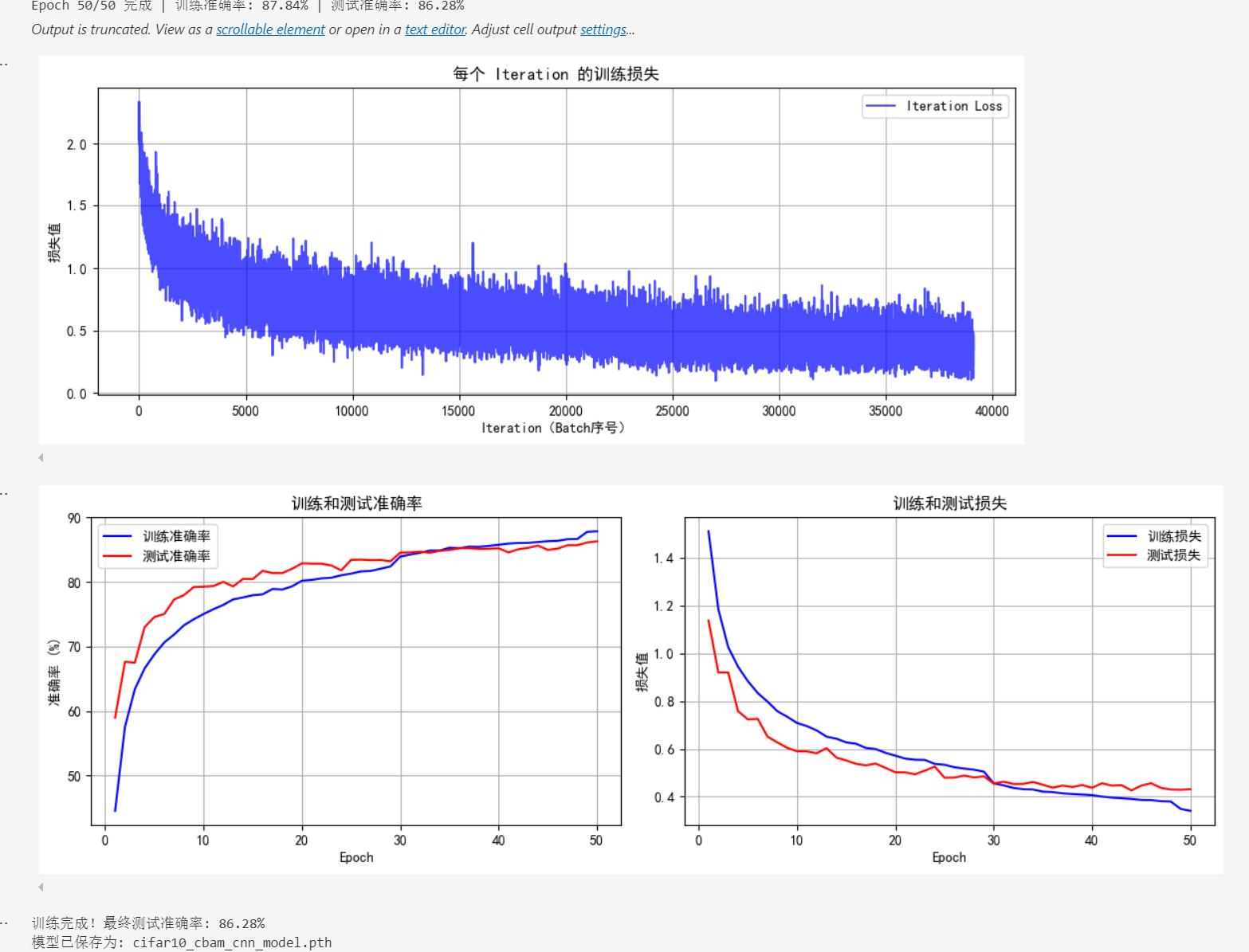Collapse the accuracy and loss plot output
1249x952 pixels.
(41, 887)
